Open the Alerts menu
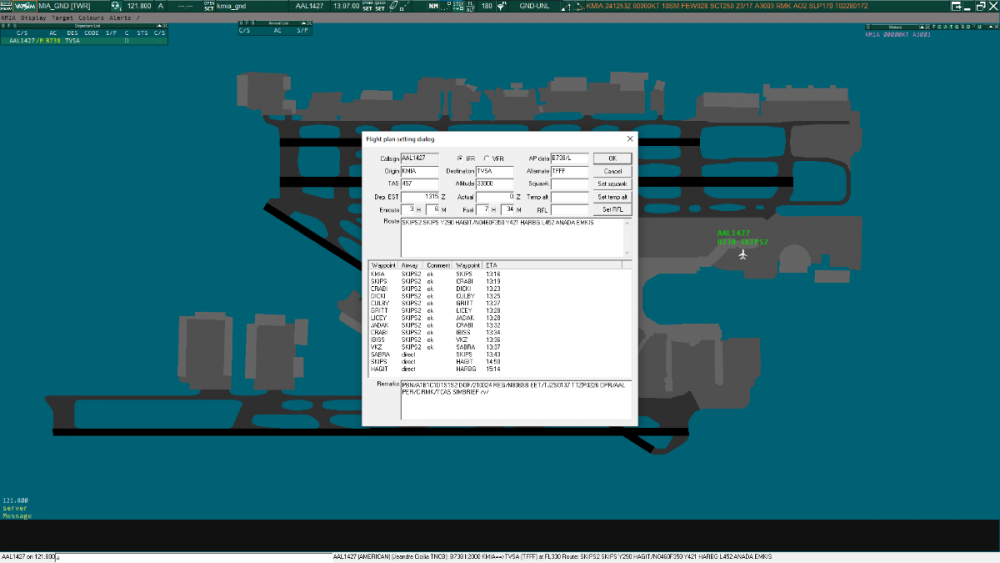This screenshot has height=563, width=1000. tap(120, 18)
